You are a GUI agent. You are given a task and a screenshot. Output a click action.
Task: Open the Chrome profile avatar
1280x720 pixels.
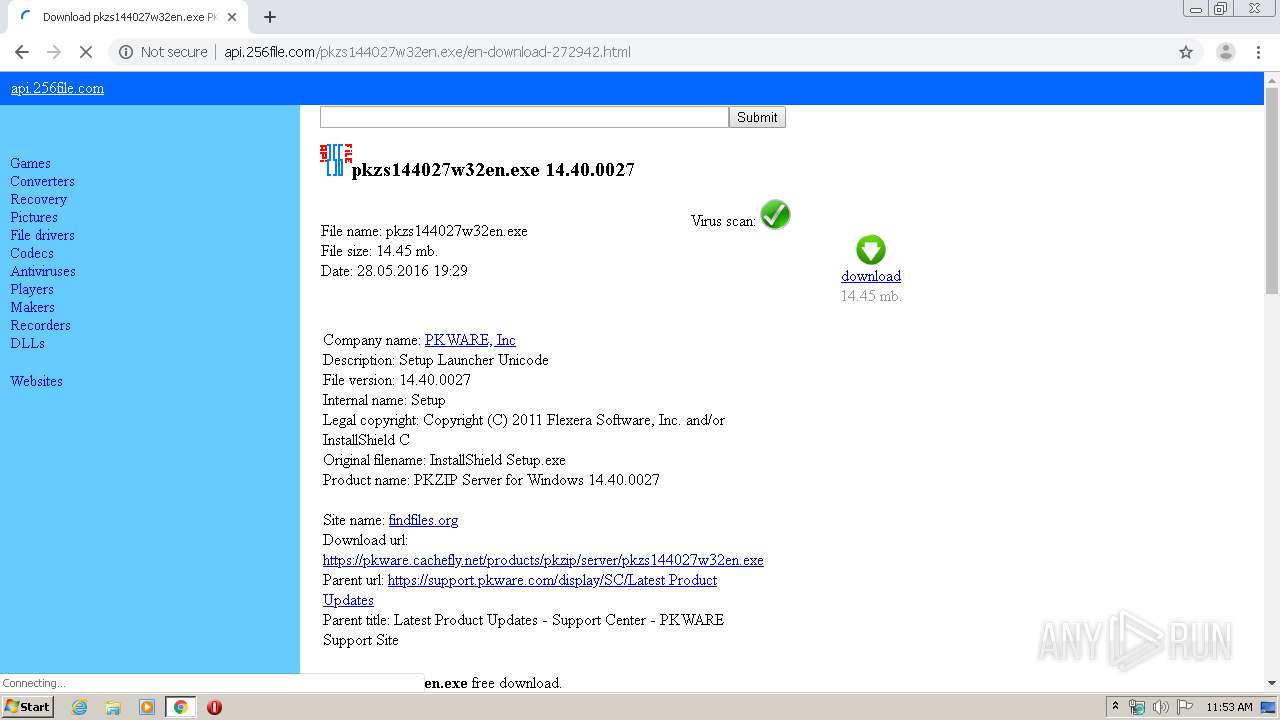coord(1225,52)
